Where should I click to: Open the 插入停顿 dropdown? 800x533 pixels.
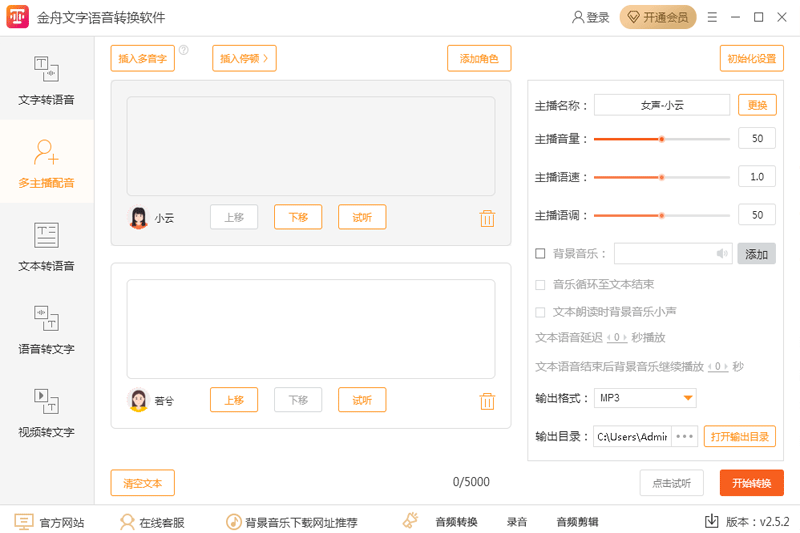click(x=244, y=59)
